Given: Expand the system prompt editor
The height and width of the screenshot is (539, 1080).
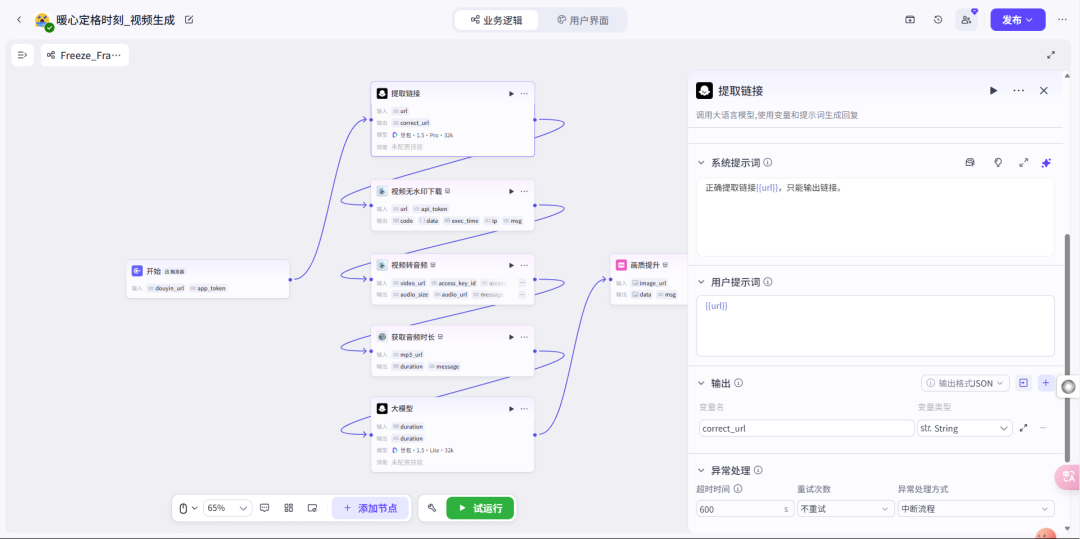Looking at the screenshot, I should click(x=1024, y=163).
